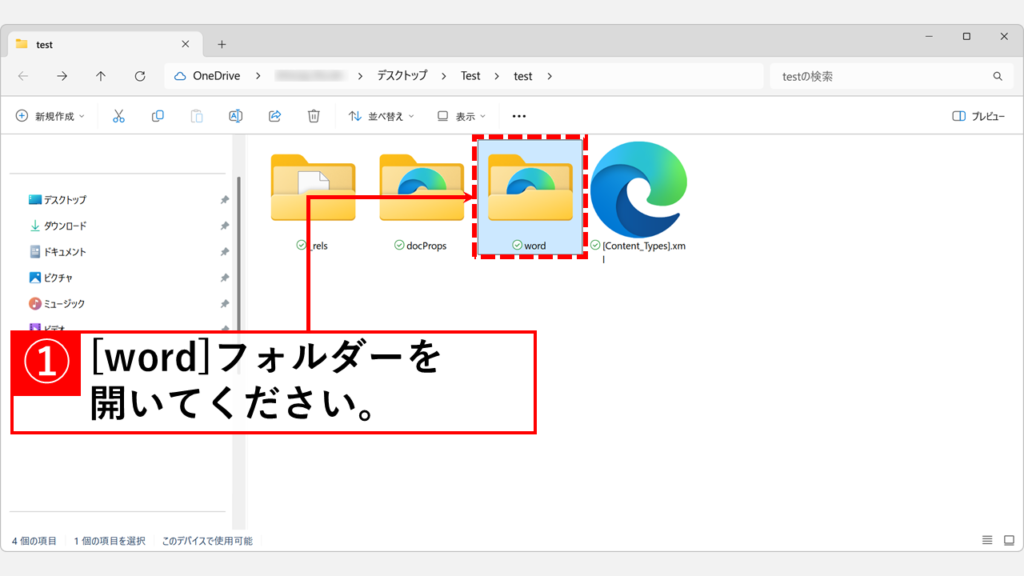Expand chevron after Test in path

click(496, 76)
